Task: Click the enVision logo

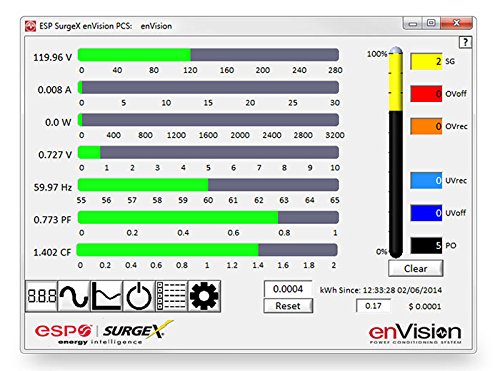Action: (415, 333)
